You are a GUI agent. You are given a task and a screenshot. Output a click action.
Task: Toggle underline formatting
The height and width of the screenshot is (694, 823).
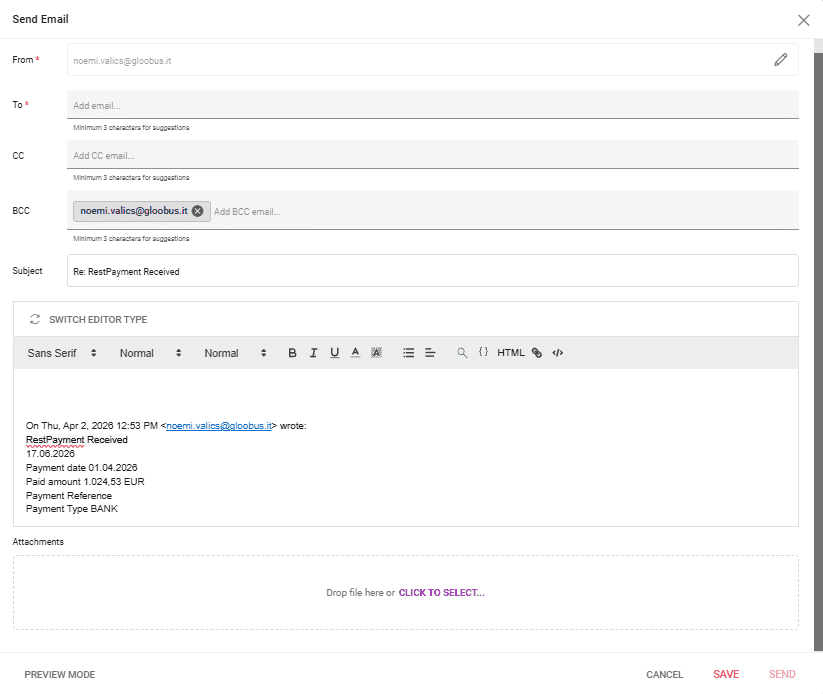point(334,353)
